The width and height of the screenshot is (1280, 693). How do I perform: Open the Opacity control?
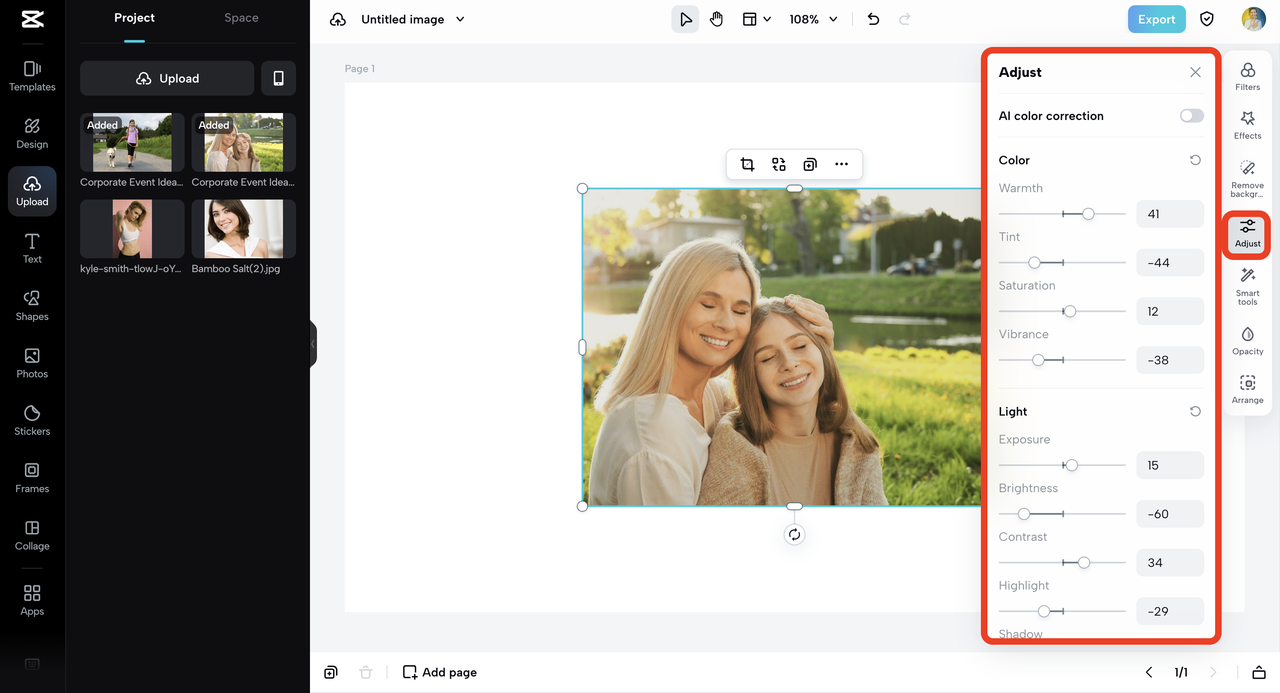(1248, 341)
